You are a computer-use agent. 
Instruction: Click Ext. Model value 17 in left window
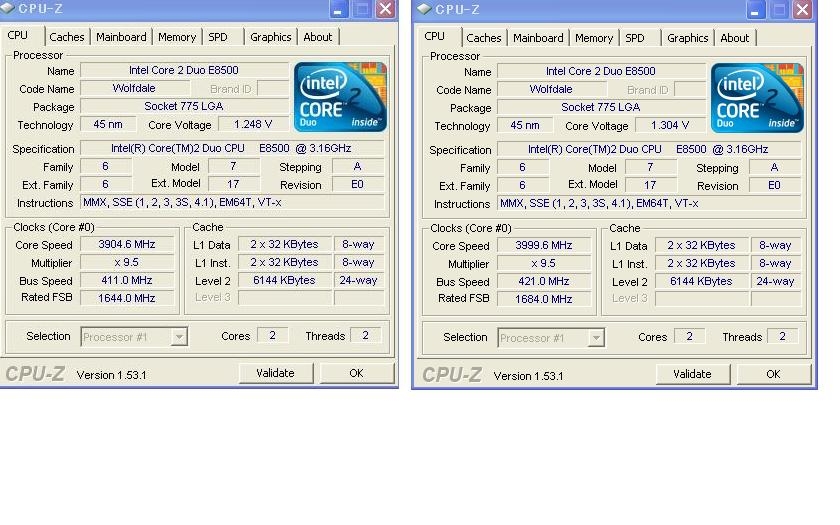(233, 184)
